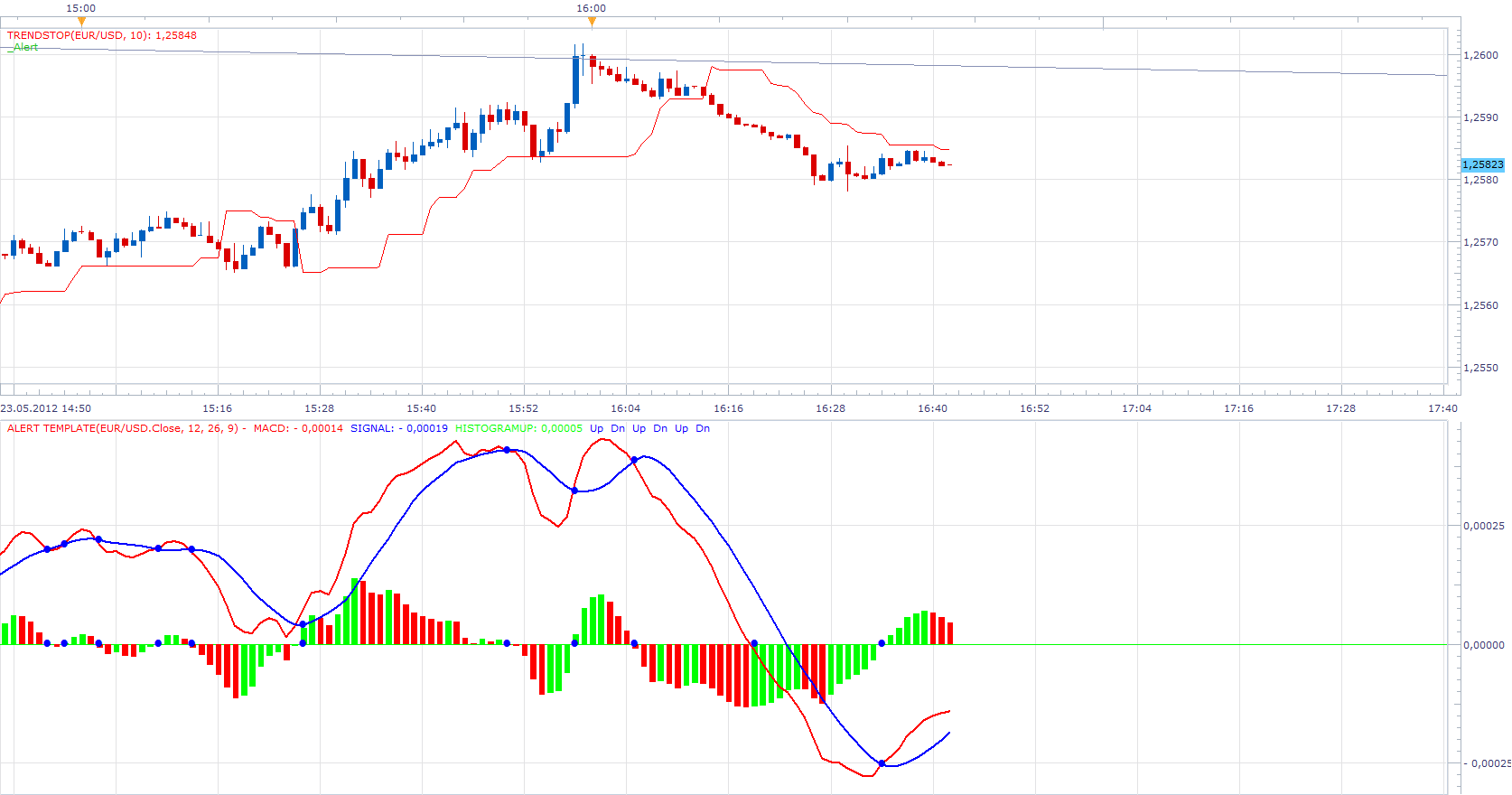Click the 0,00000 zero level axis label
The height and width of the screenshot is (795, 1512).
click(1484, 645)
